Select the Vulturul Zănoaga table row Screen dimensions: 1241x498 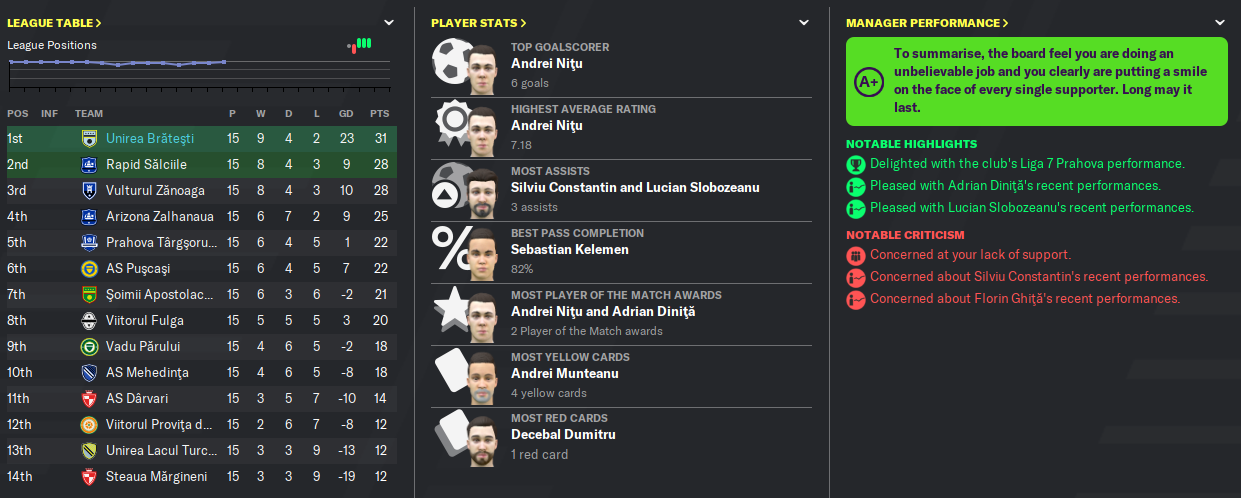tap(201, 190)
